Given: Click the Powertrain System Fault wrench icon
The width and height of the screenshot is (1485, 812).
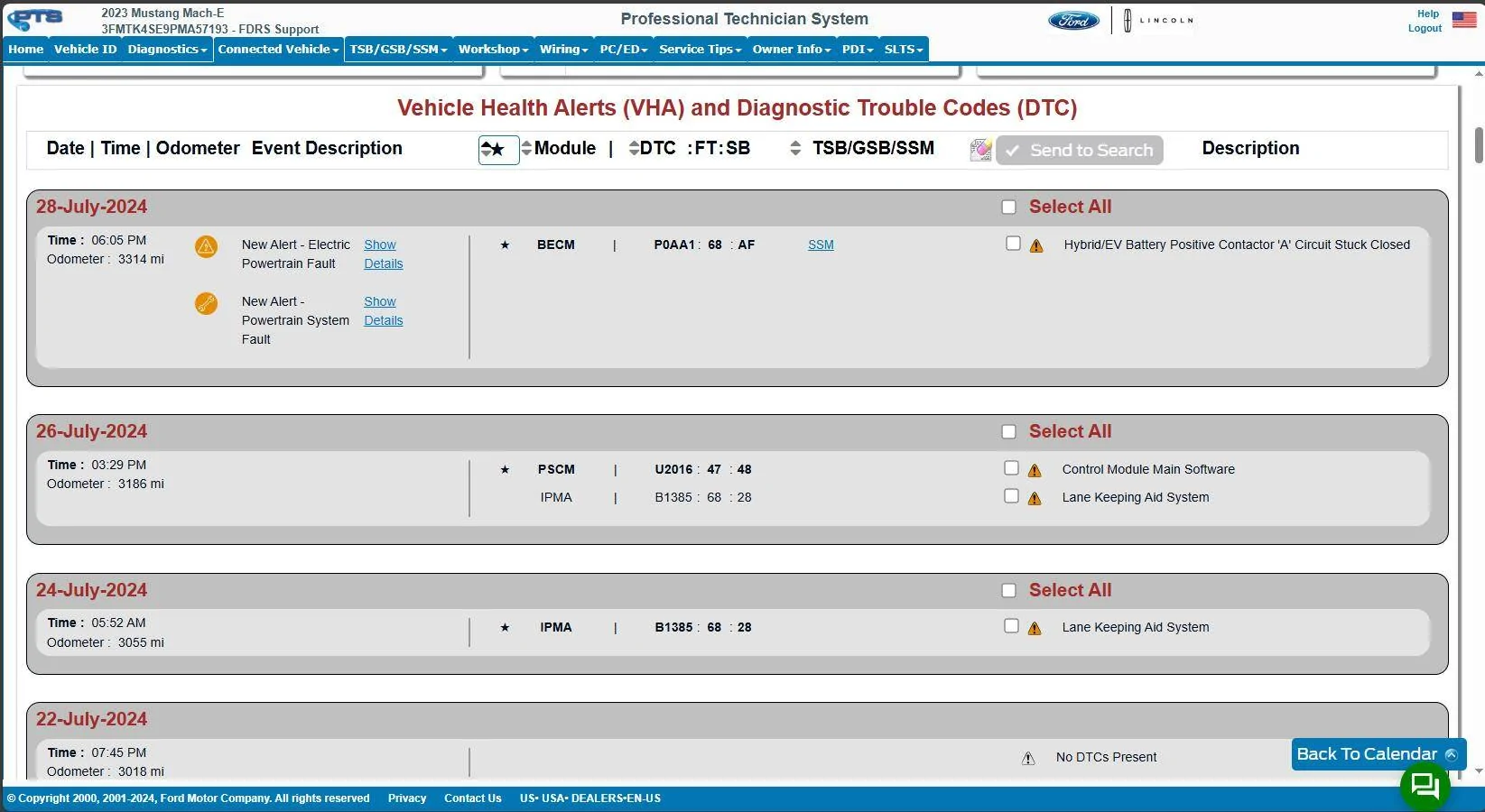Looking at the screenshot, I should (x=206, y=303).
